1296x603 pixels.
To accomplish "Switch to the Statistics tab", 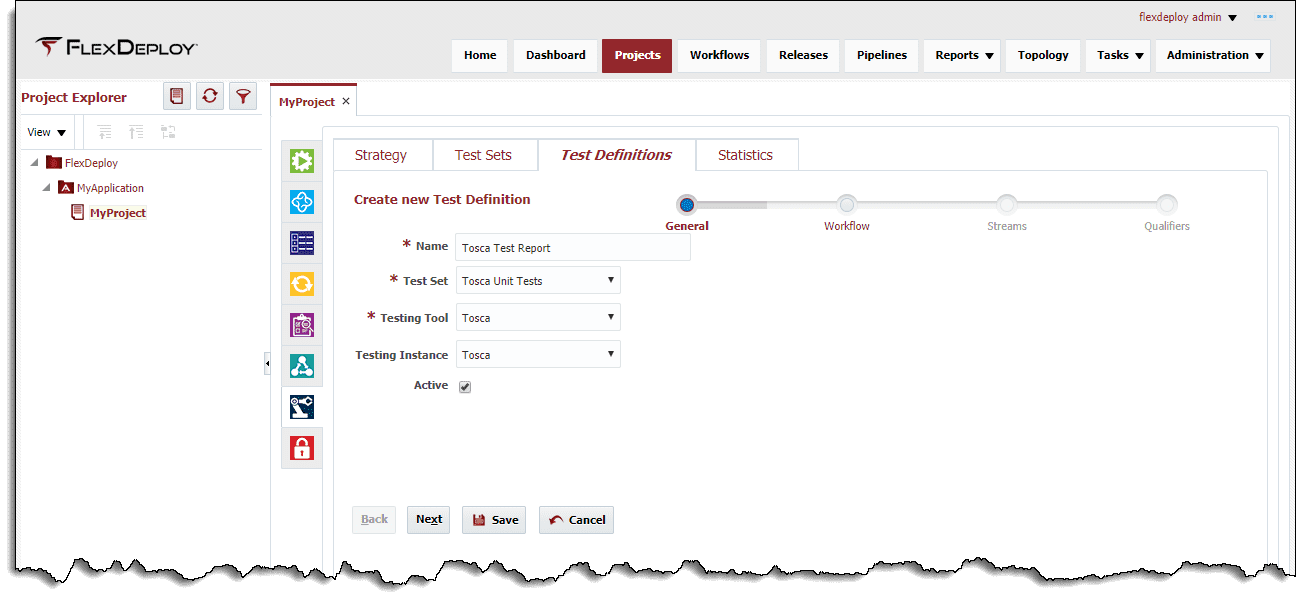I will (x=746, y=155).
